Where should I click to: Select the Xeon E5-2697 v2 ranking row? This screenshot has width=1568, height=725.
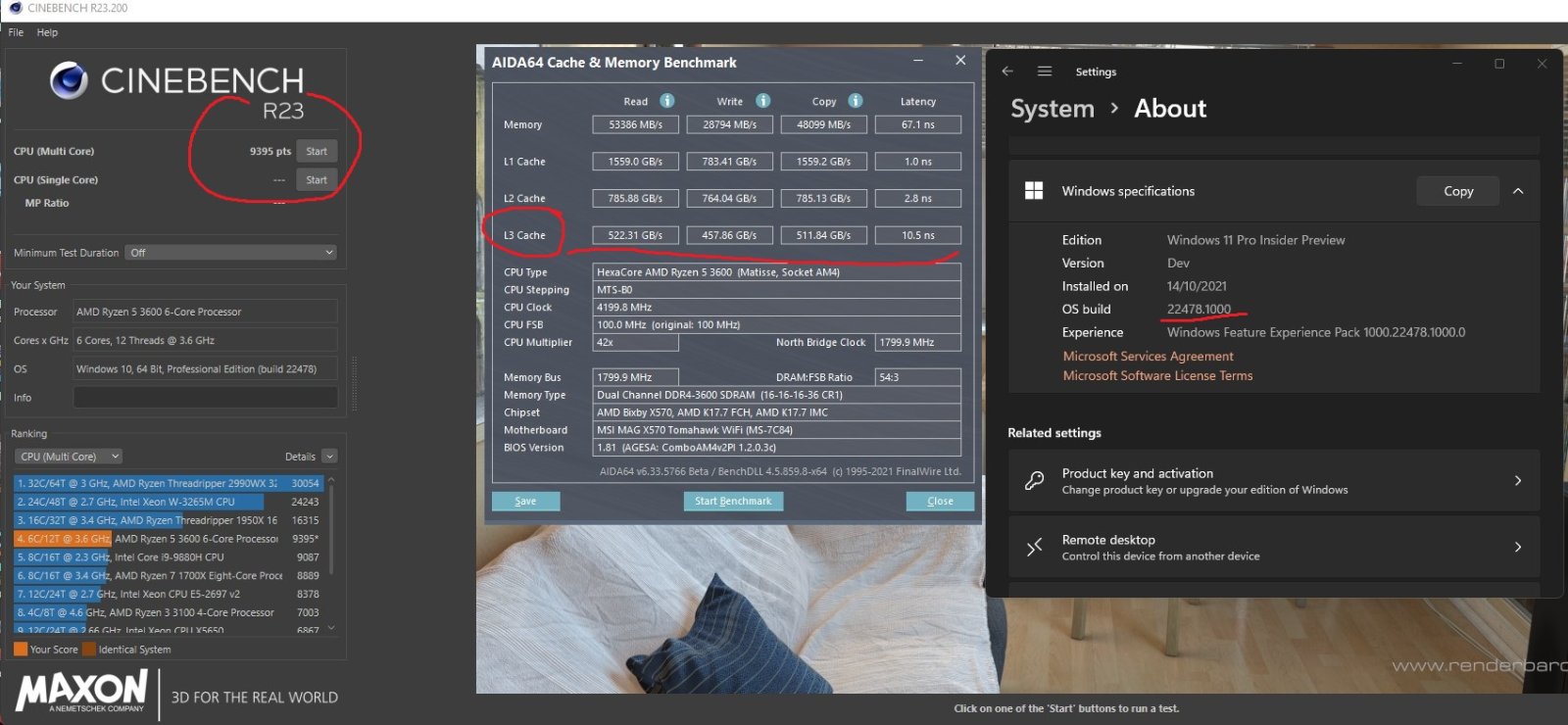pyautogui.click(x=167, y=594)
